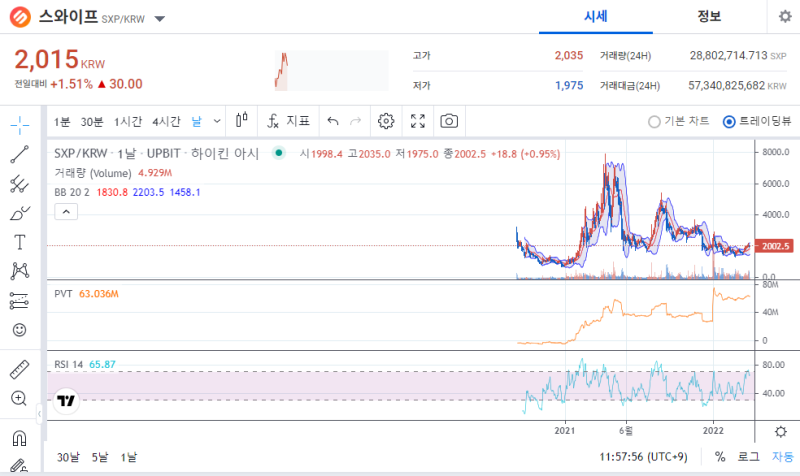Click the Swipe coin logo

(20, 17)
